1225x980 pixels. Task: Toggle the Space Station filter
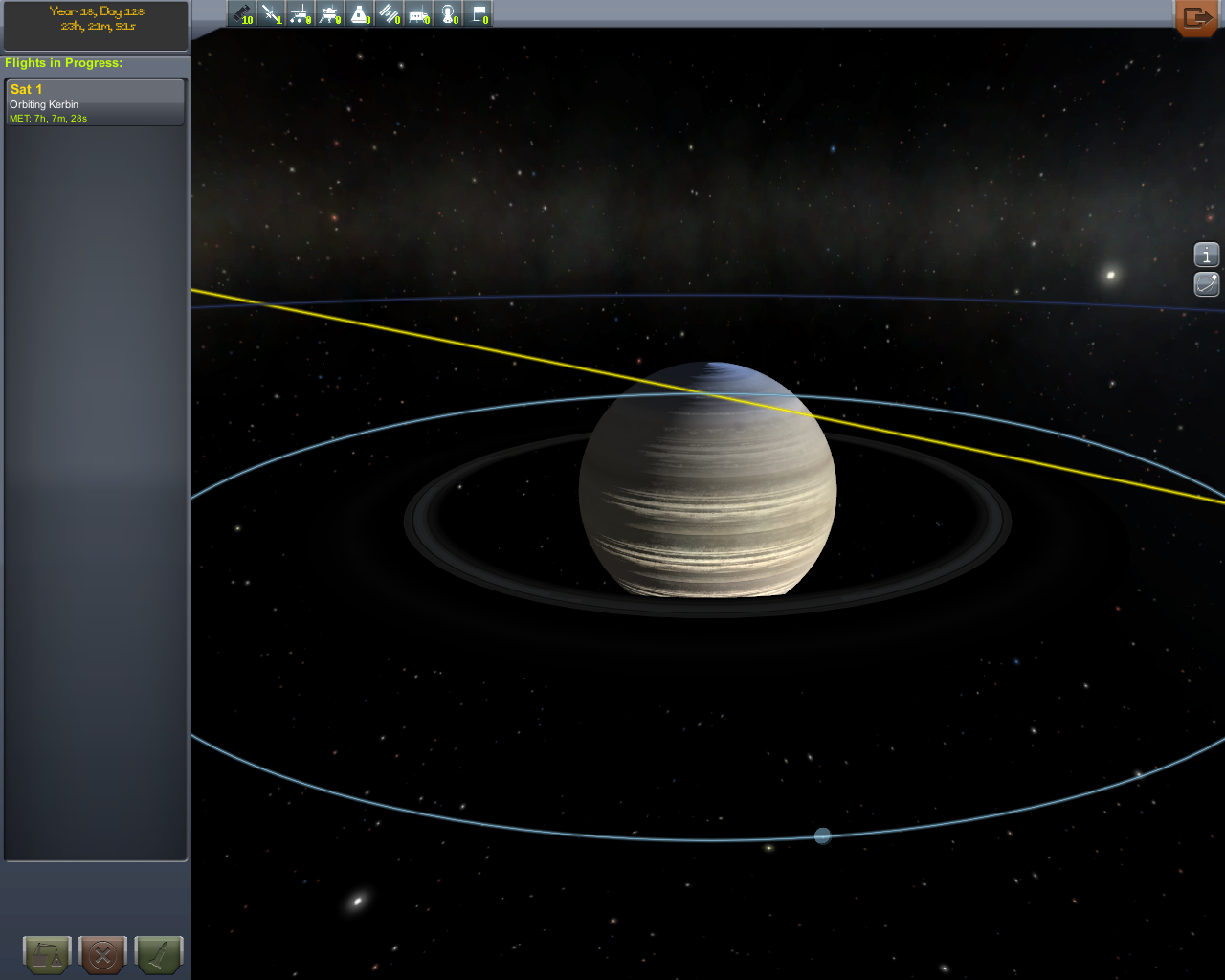389,14
